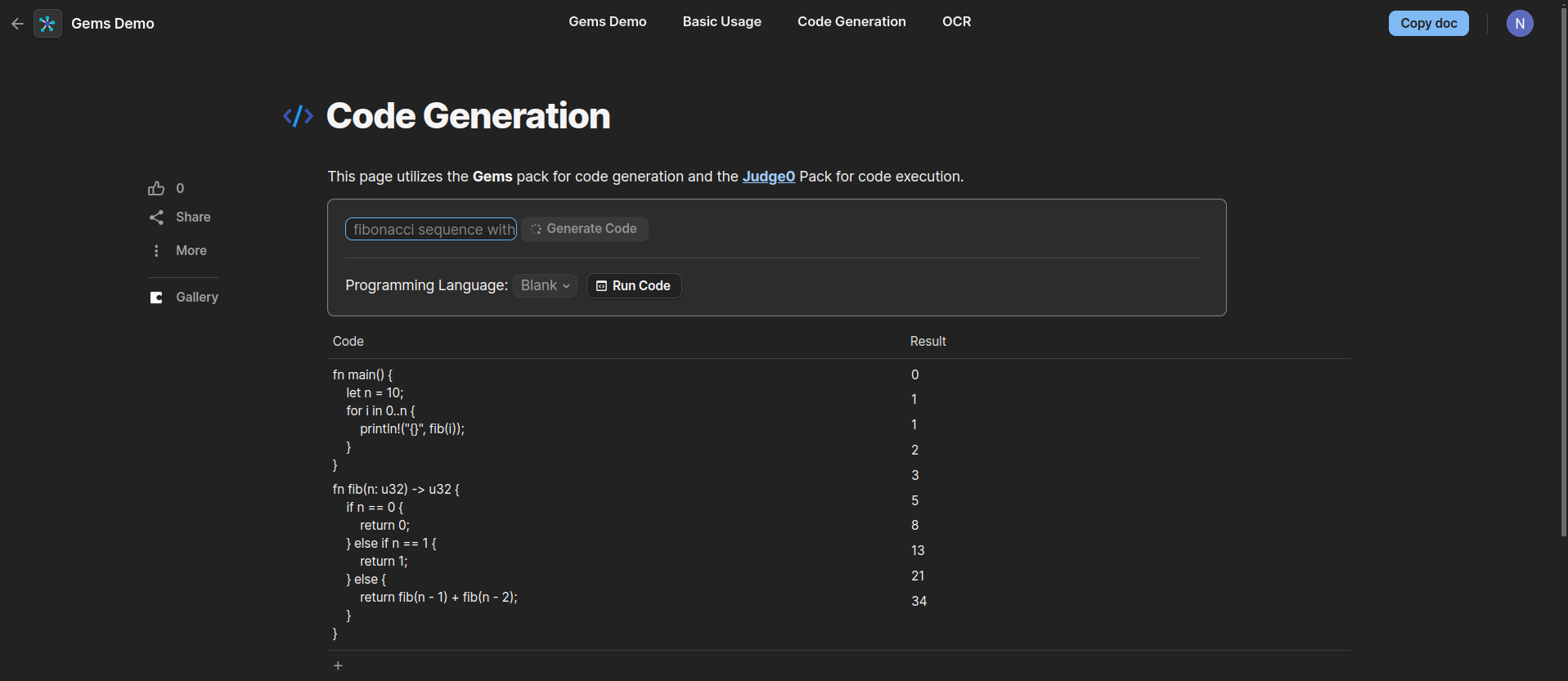Viewport: 1568px width, 681px height.
Task: Open the Judge0 pack link
Action: pos(769,177)
